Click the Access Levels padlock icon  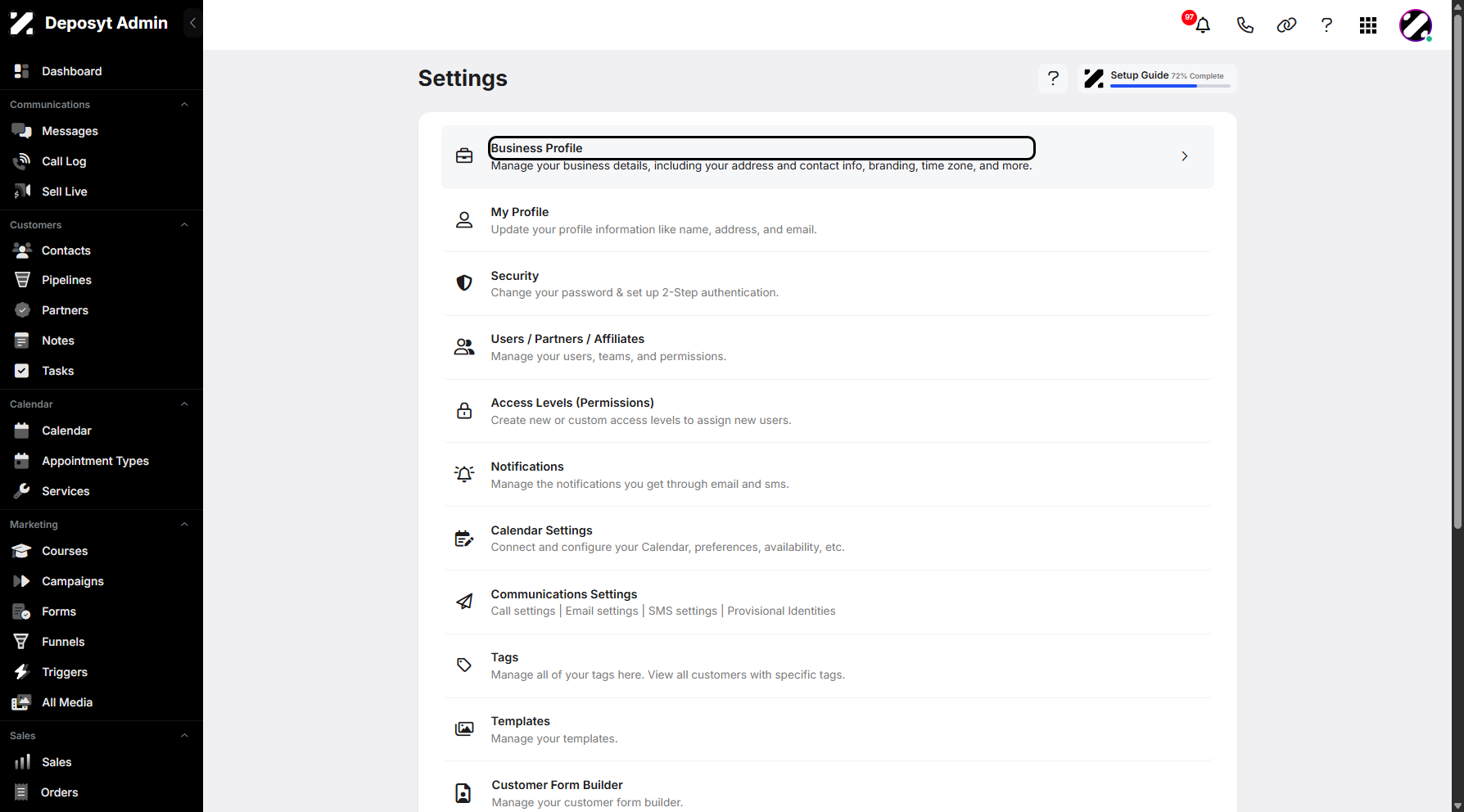point(464,411)
